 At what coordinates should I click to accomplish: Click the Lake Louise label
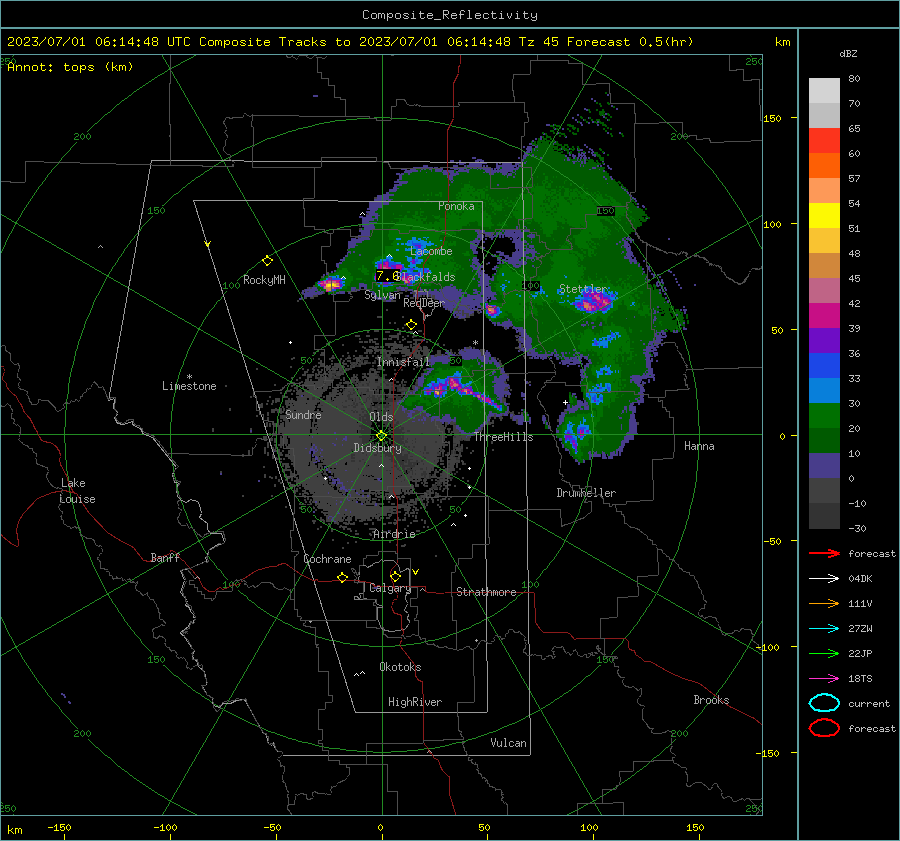77,491
